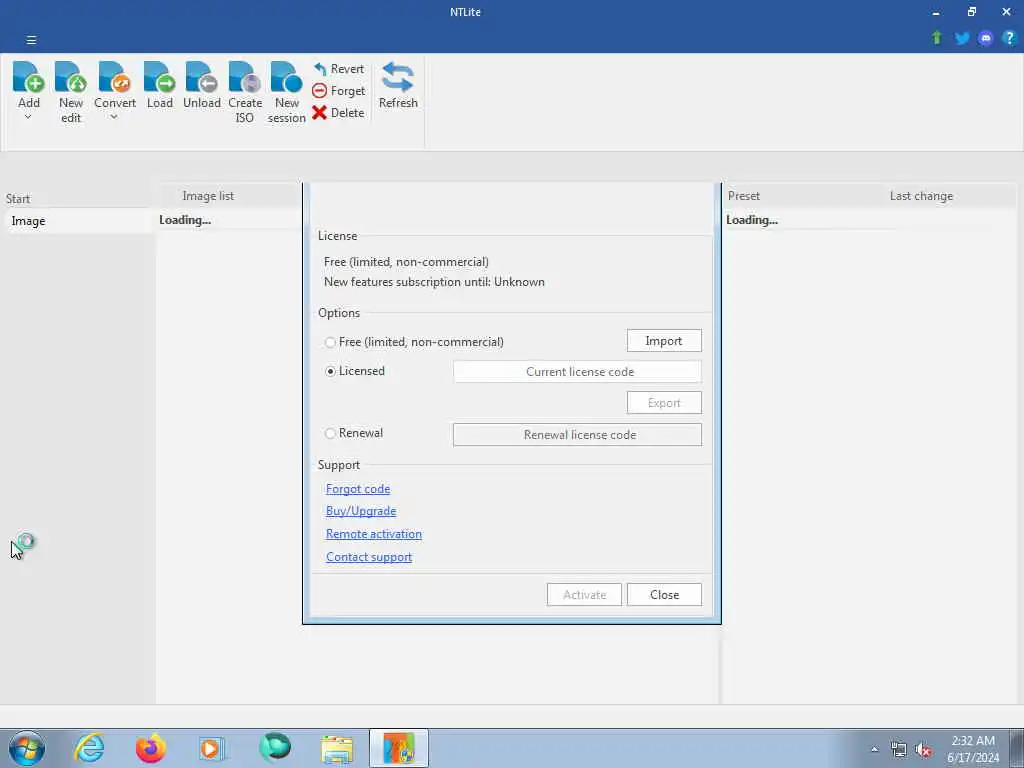
Task: Select the Licensed radio option
Action: tap(355, 371)
